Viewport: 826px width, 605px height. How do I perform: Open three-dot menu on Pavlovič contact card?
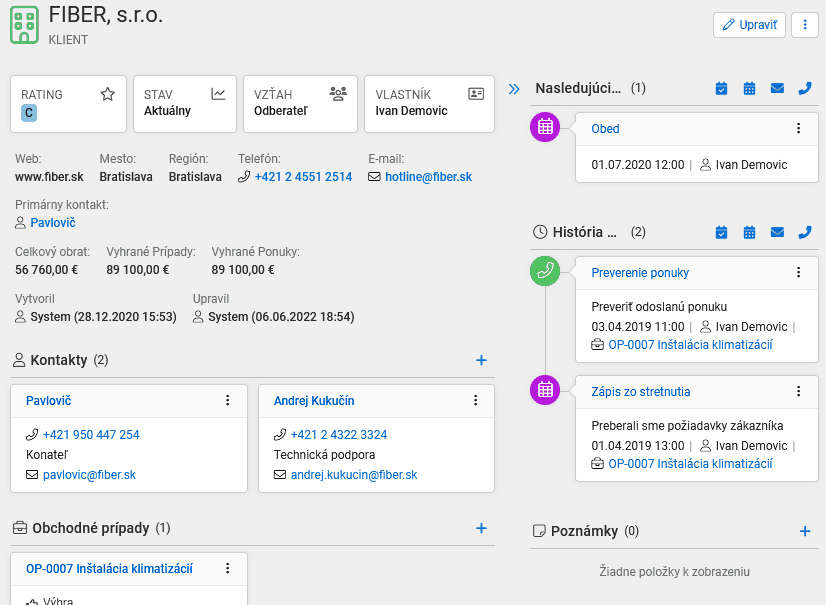(228, 400)
